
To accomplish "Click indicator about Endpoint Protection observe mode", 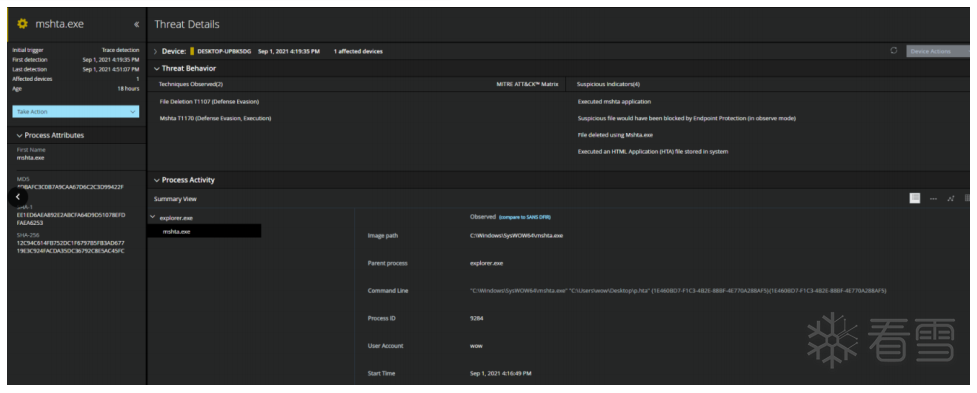I will click(x=687, y=118).
